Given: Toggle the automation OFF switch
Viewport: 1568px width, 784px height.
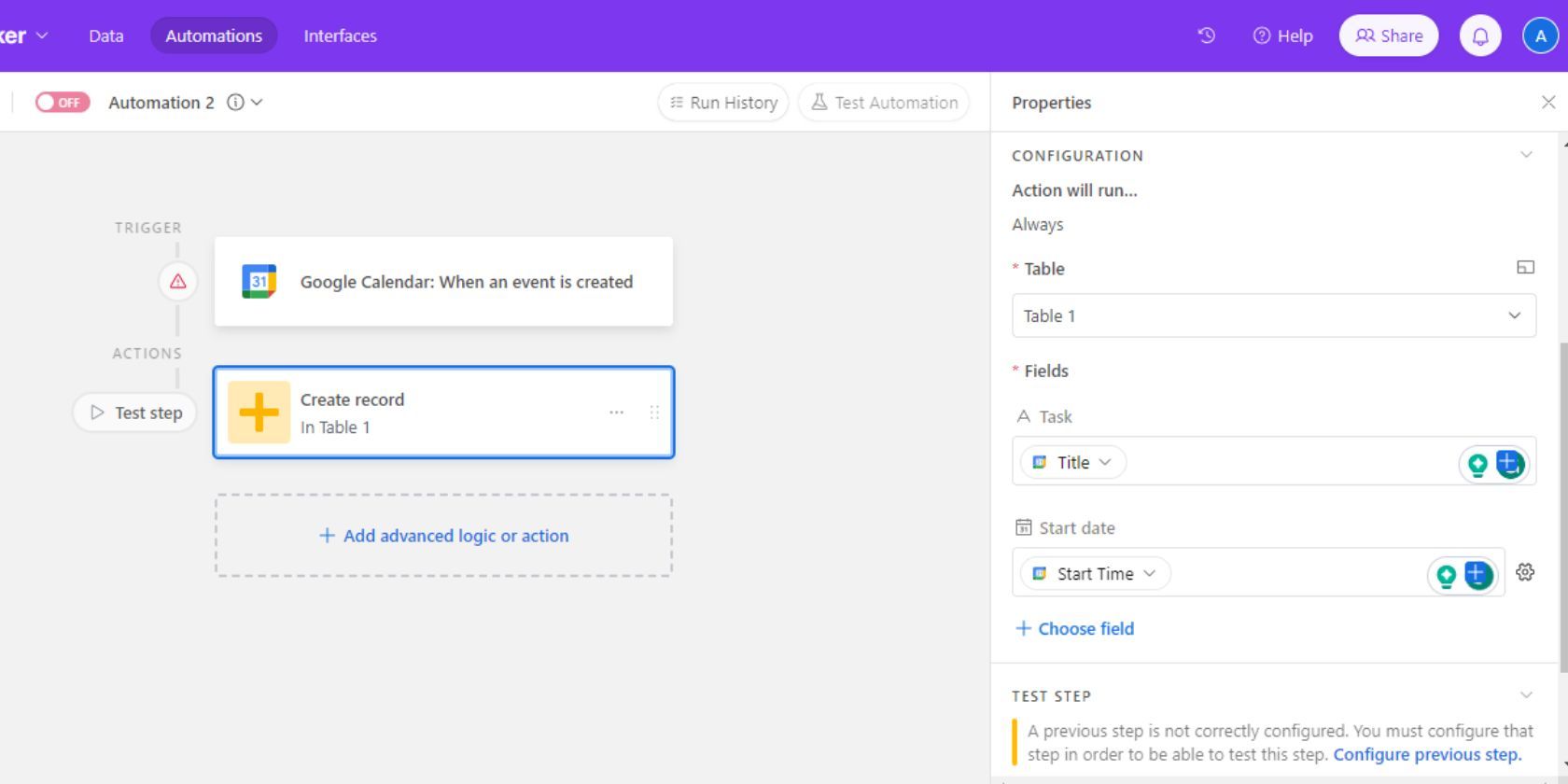Looking at the screenshot, I should [x=63, y=102].
